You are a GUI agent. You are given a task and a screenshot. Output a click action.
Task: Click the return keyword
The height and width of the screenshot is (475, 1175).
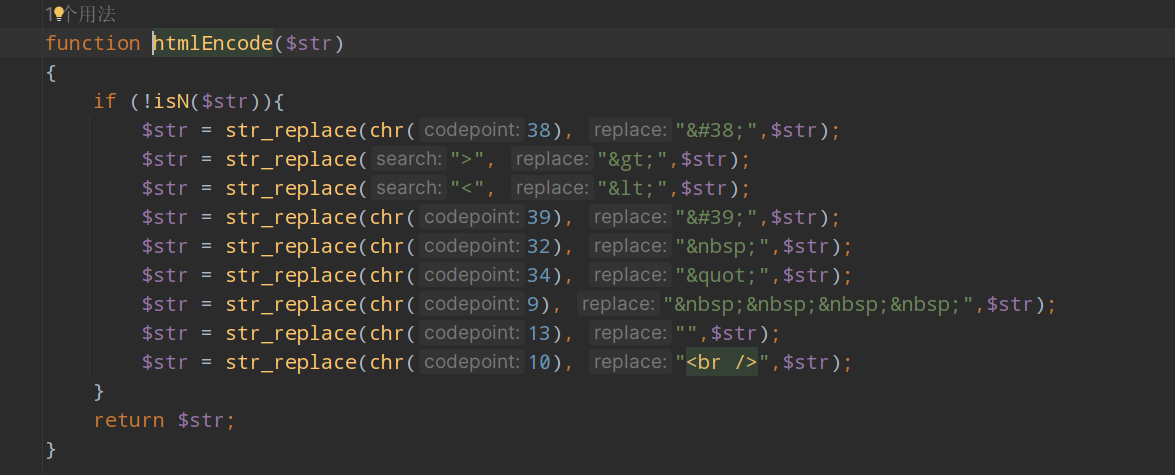(129, 421)
